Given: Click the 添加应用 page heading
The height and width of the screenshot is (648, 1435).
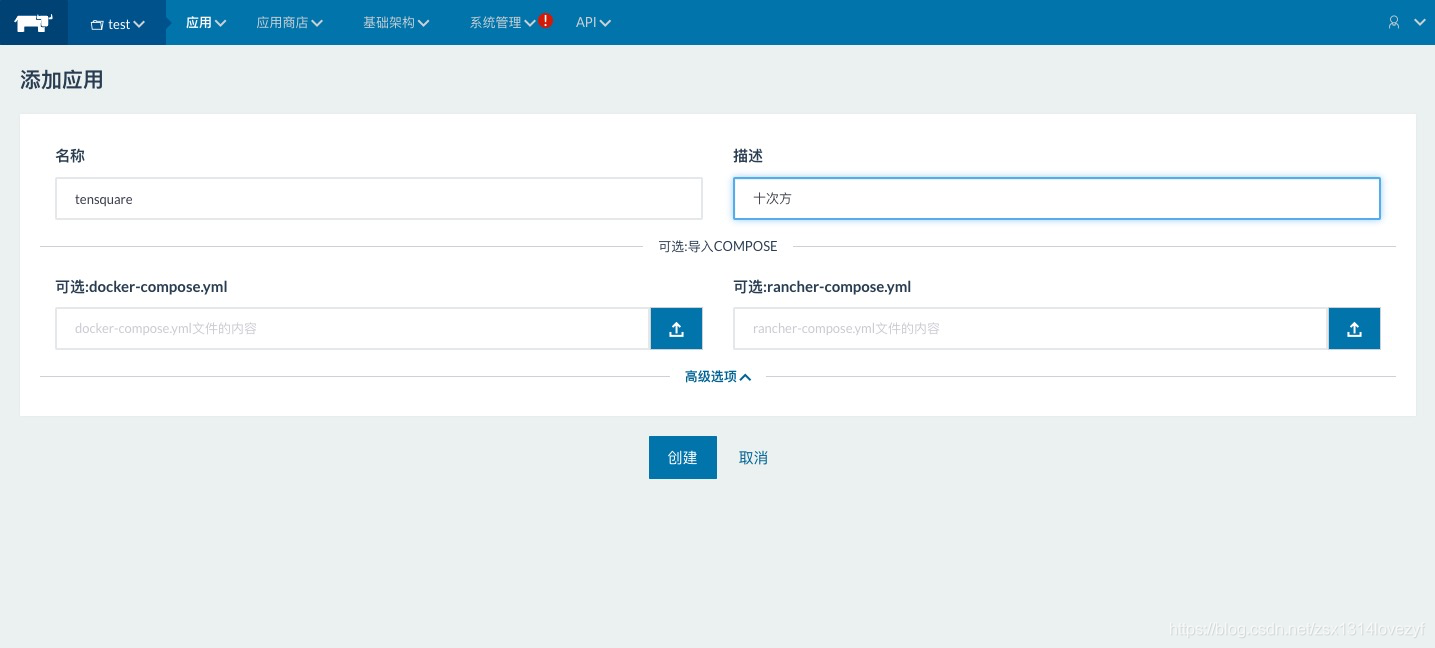Looking at the screenshot, I should pyautogui.click(x=62, y=80).
